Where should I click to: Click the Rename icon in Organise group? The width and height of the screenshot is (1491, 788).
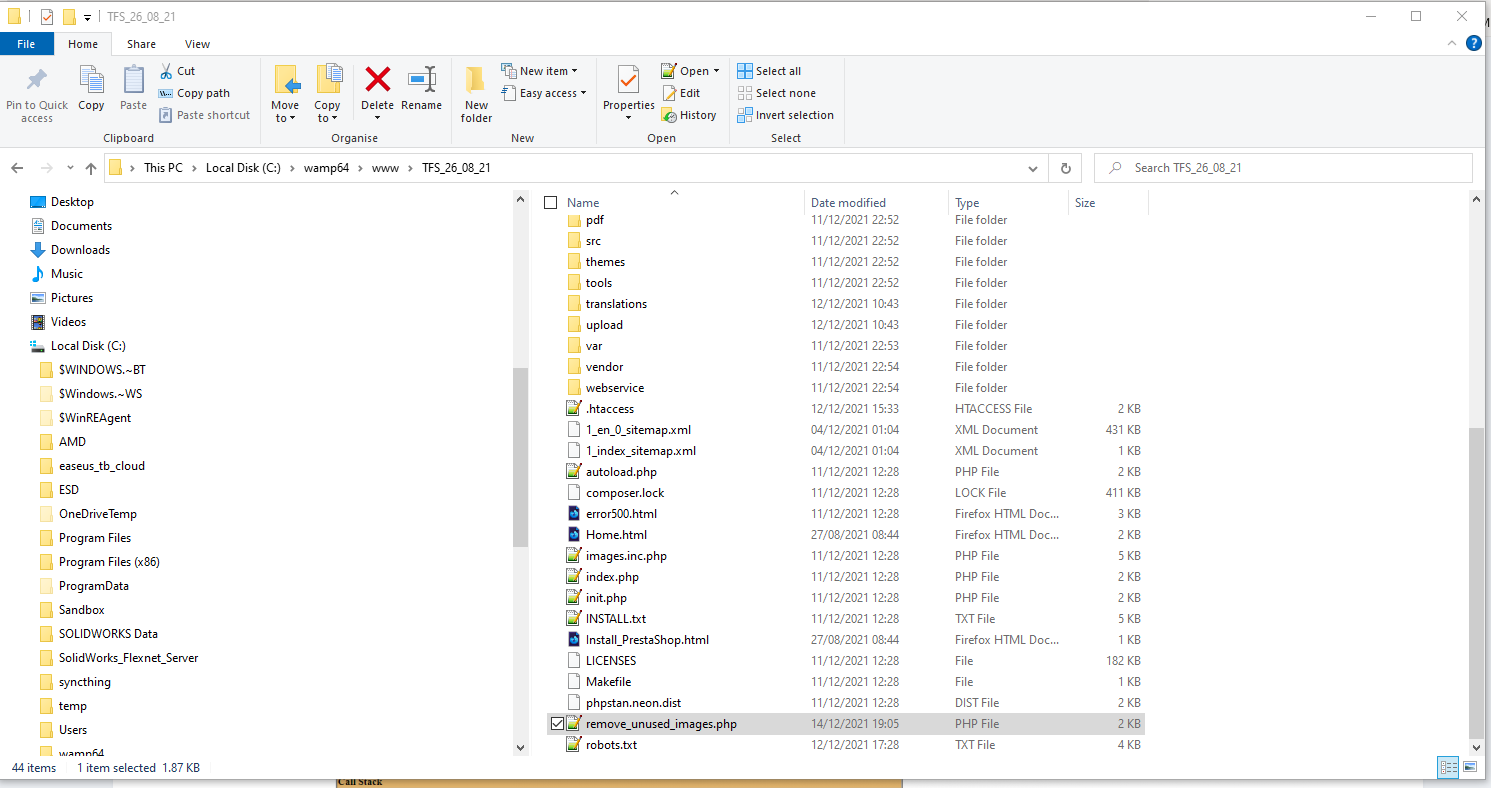(422, 80)
